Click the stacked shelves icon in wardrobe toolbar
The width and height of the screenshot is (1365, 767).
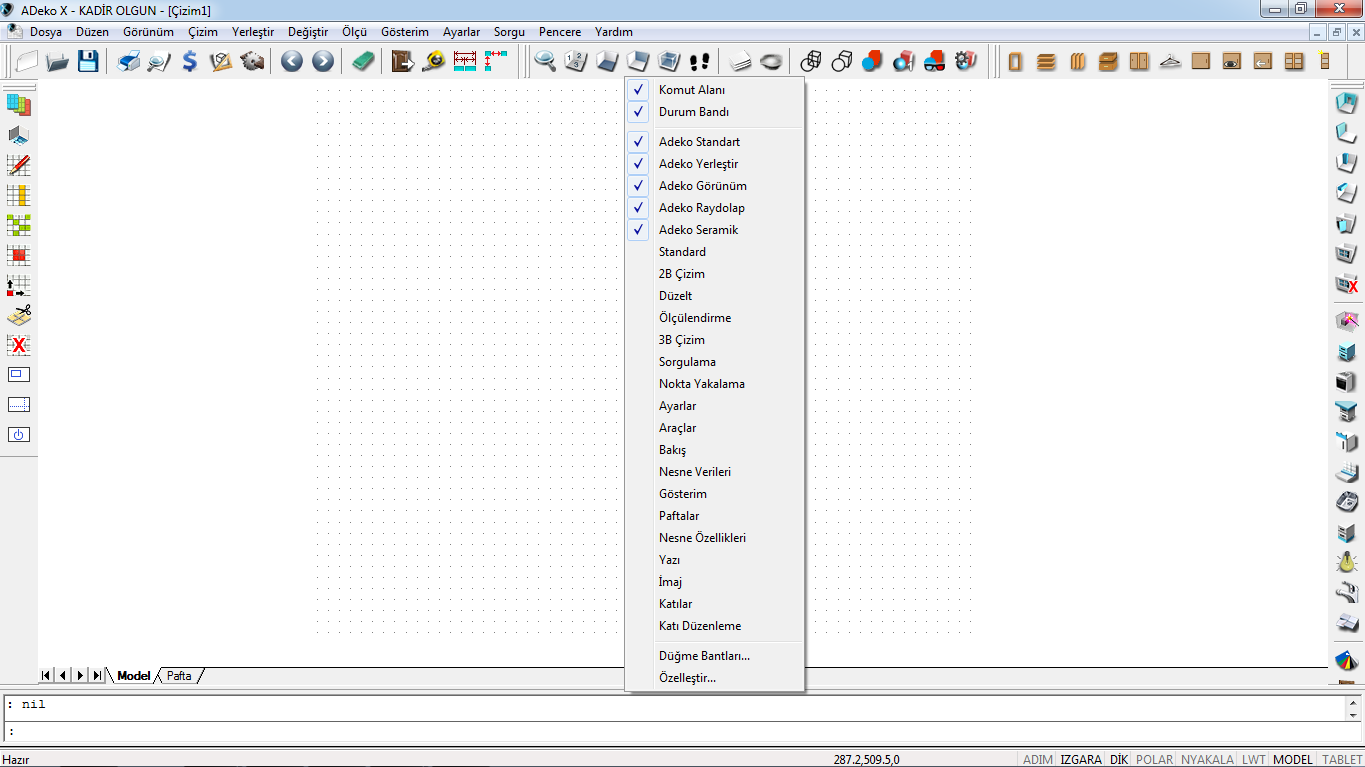click(1046, 62)
